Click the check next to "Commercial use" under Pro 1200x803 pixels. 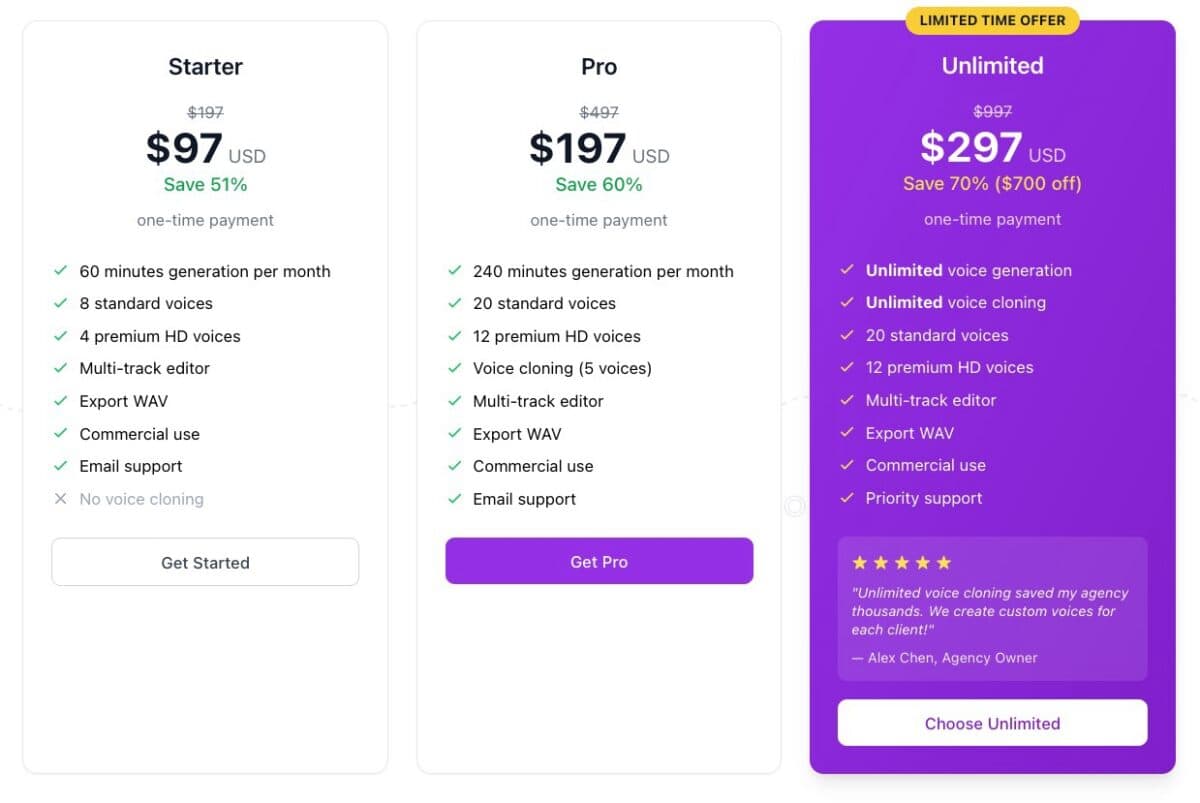(453, 466)
